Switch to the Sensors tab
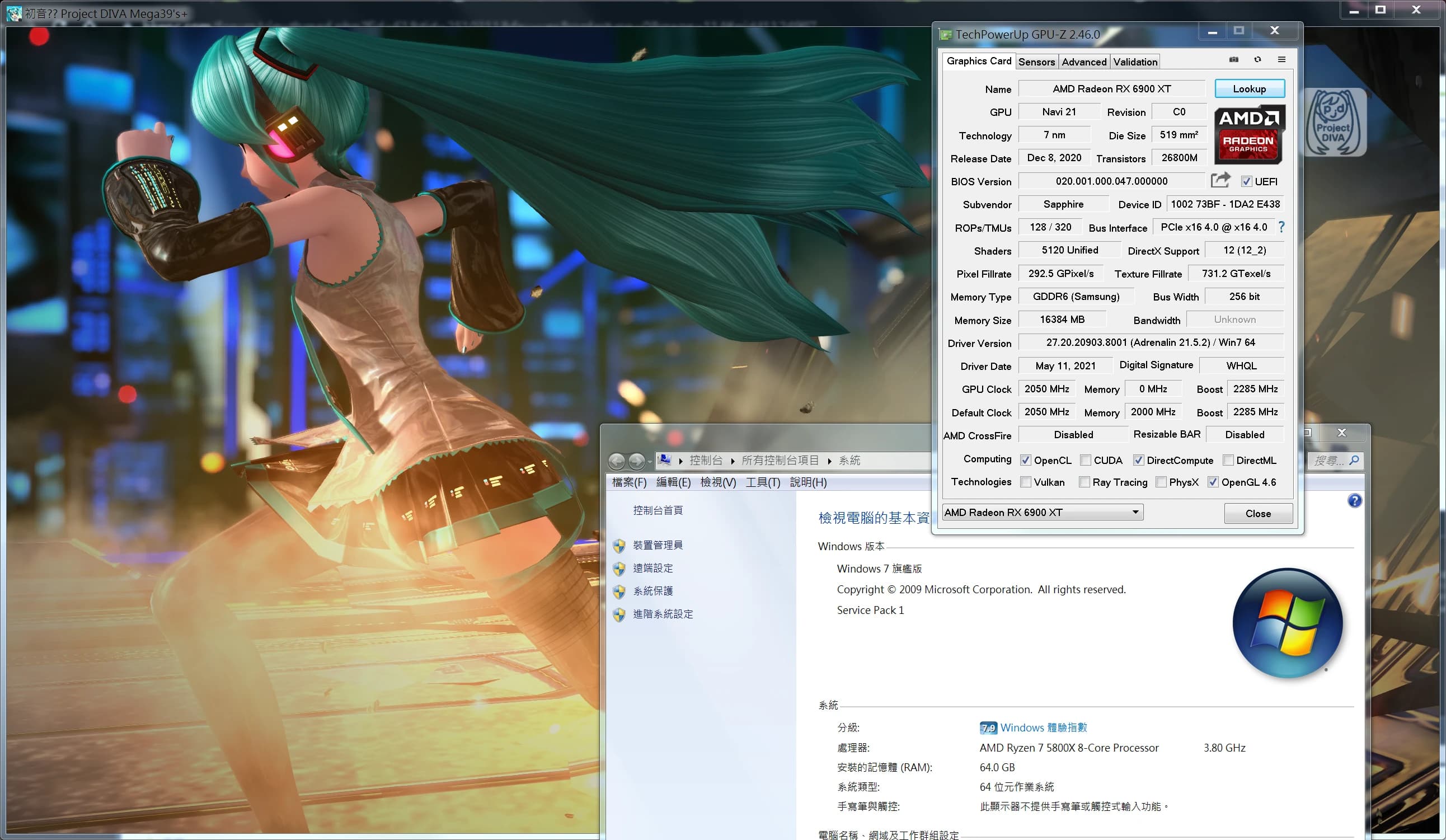The width and height of the screenshot is (1446, 840). point(1036,62)
